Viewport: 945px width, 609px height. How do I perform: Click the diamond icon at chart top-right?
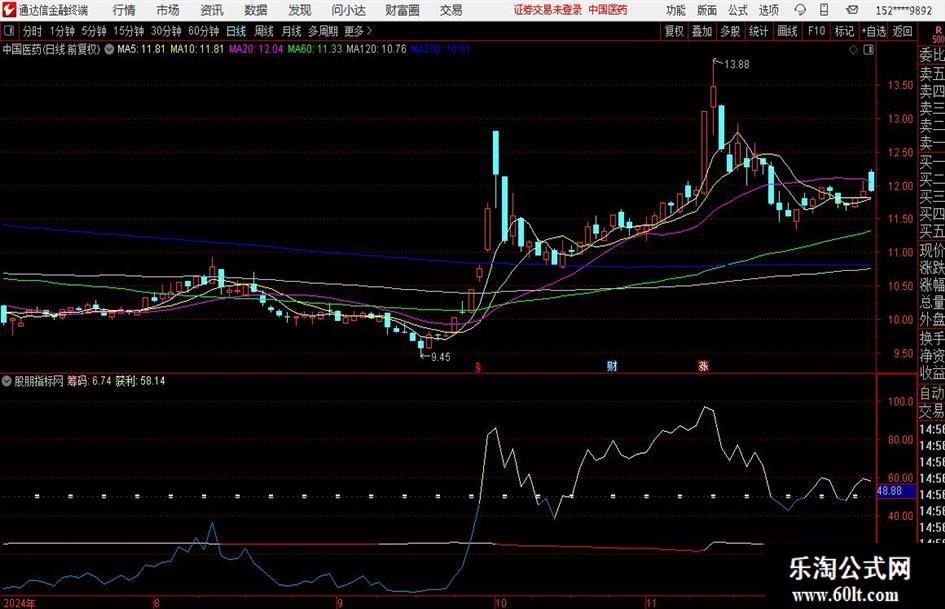853,50
